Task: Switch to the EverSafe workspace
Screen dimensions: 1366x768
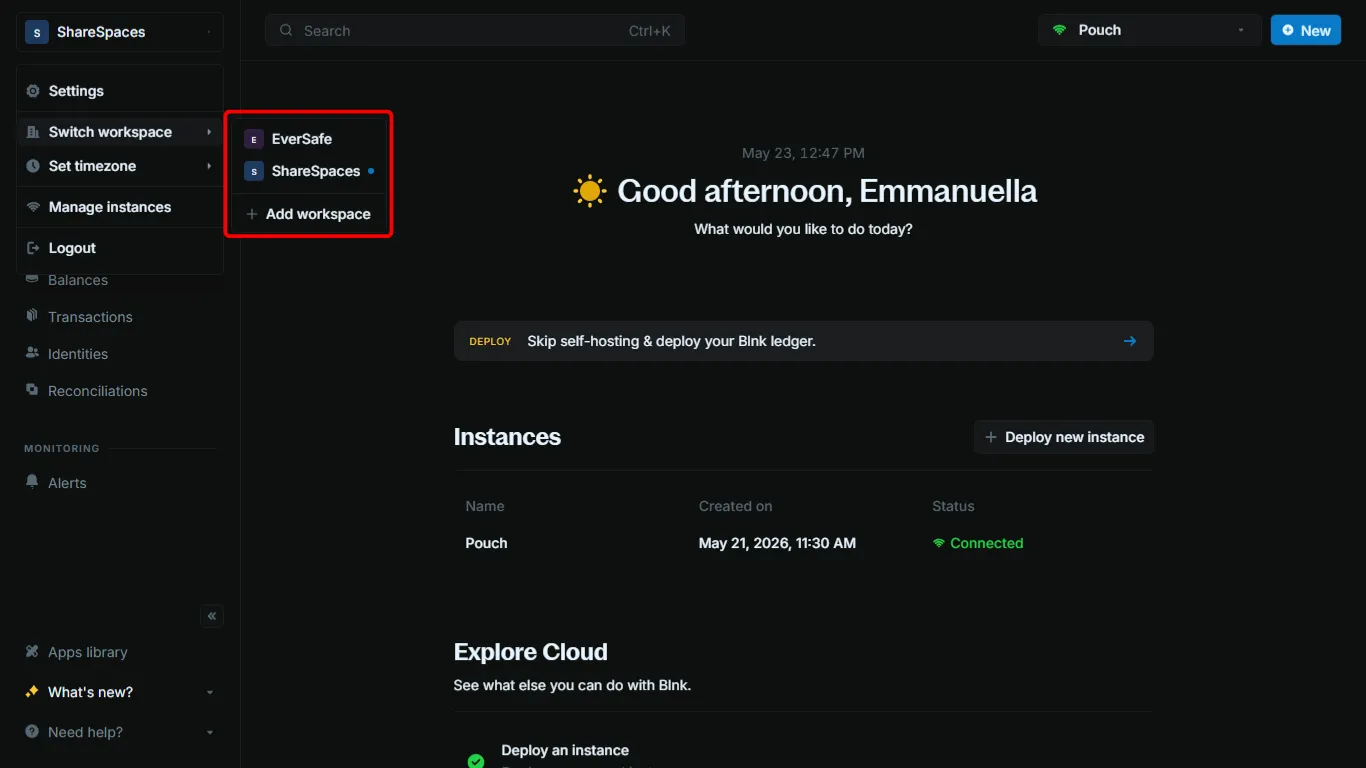Action: (x=308, y=139)
